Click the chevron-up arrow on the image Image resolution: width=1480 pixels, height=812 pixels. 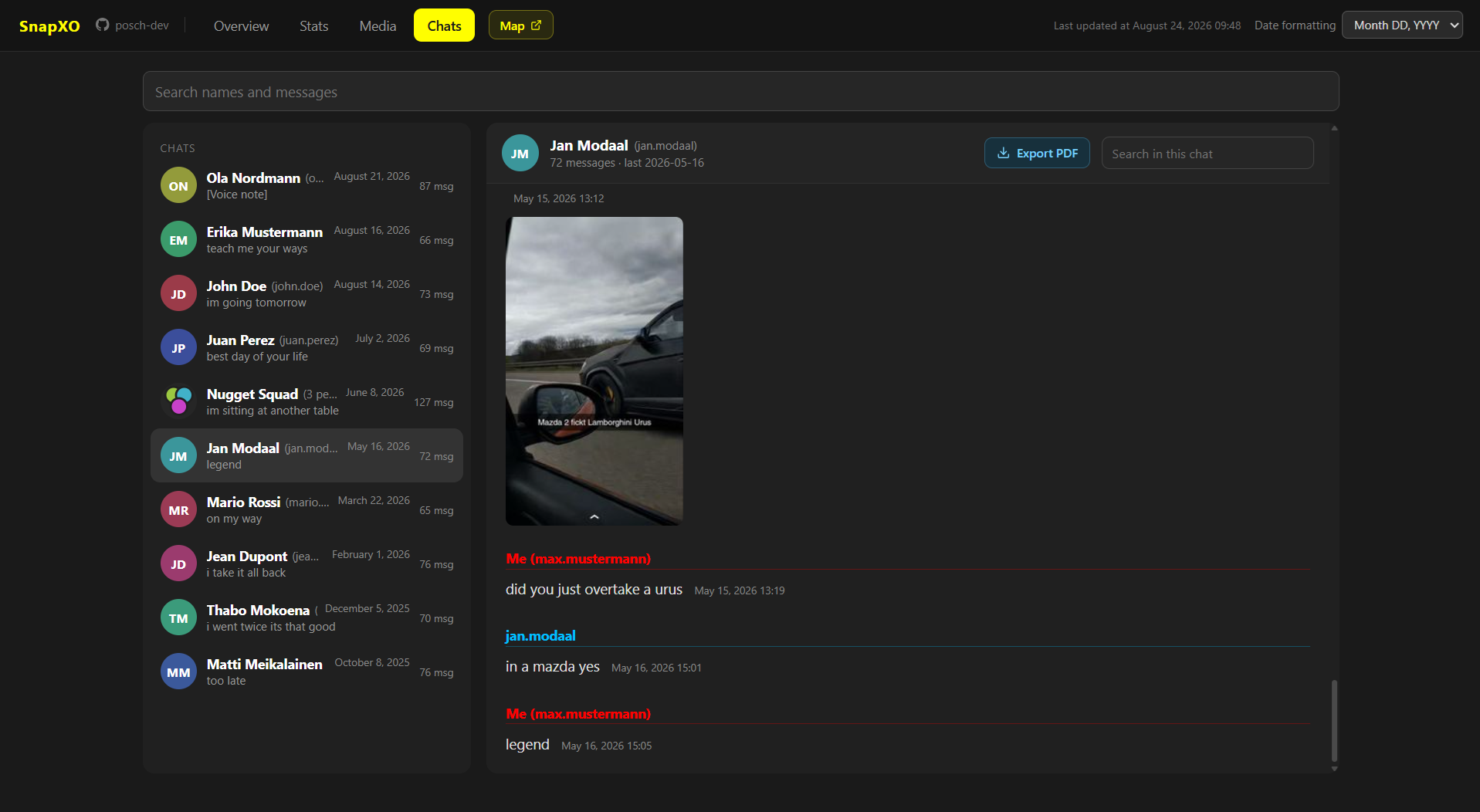[x=594, y=516]
